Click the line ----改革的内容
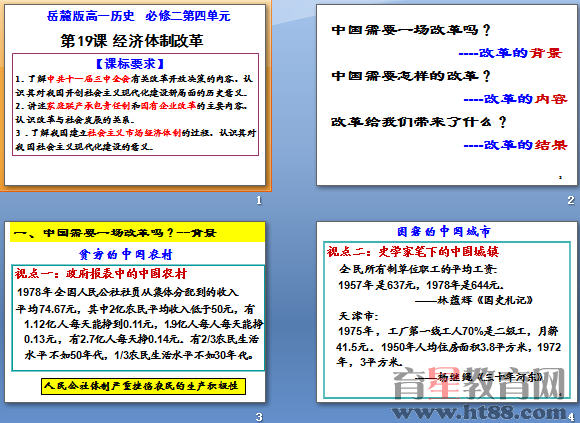Screen dimensions: 580x423 tap(515, 99)
